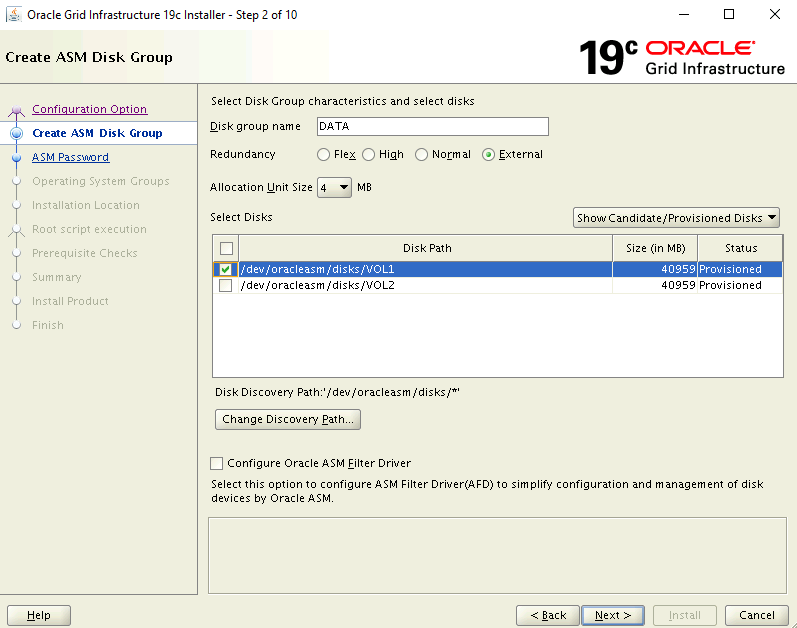Click the Help button
The height and width of the screenshot is (628, 797).
[39, 615]
